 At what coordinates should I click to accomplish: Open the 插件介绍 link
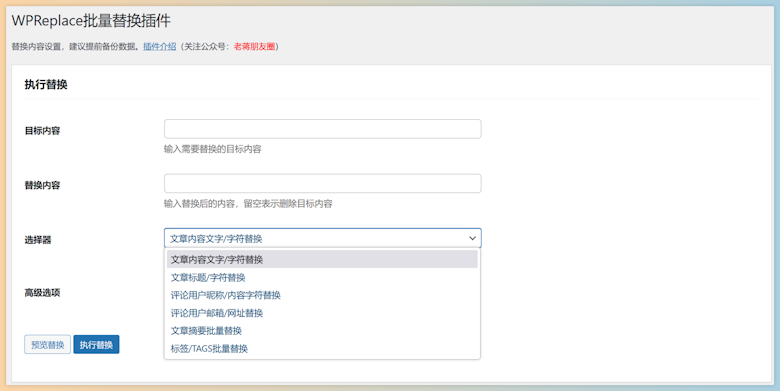point(160,46)
